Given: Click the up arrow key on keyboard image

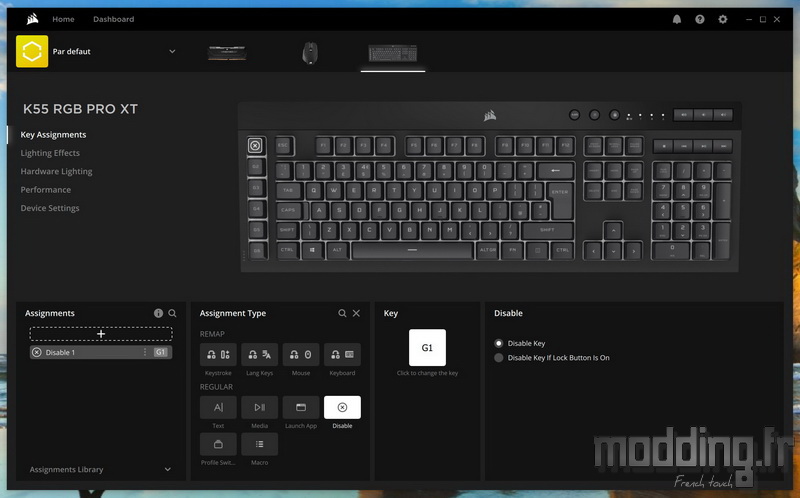Looking at the screenshot, I should point(613,231).
